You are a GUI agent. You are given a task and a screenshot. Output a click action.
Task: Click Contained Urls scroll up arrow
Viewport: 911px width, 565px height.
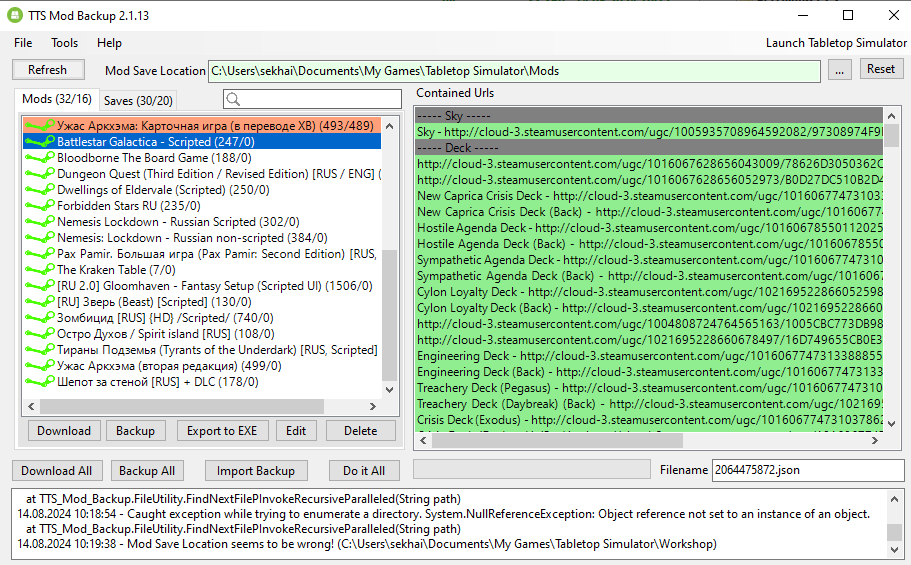click(892, 116)
